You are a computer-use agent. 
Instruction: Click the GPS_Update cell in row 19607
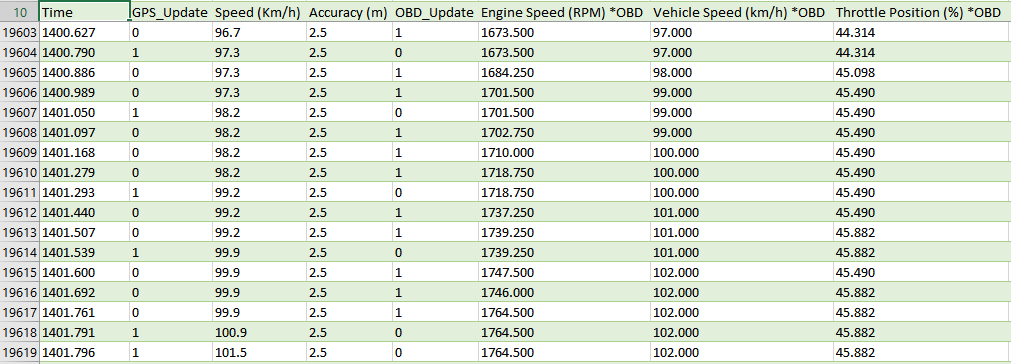click(170, 113)
